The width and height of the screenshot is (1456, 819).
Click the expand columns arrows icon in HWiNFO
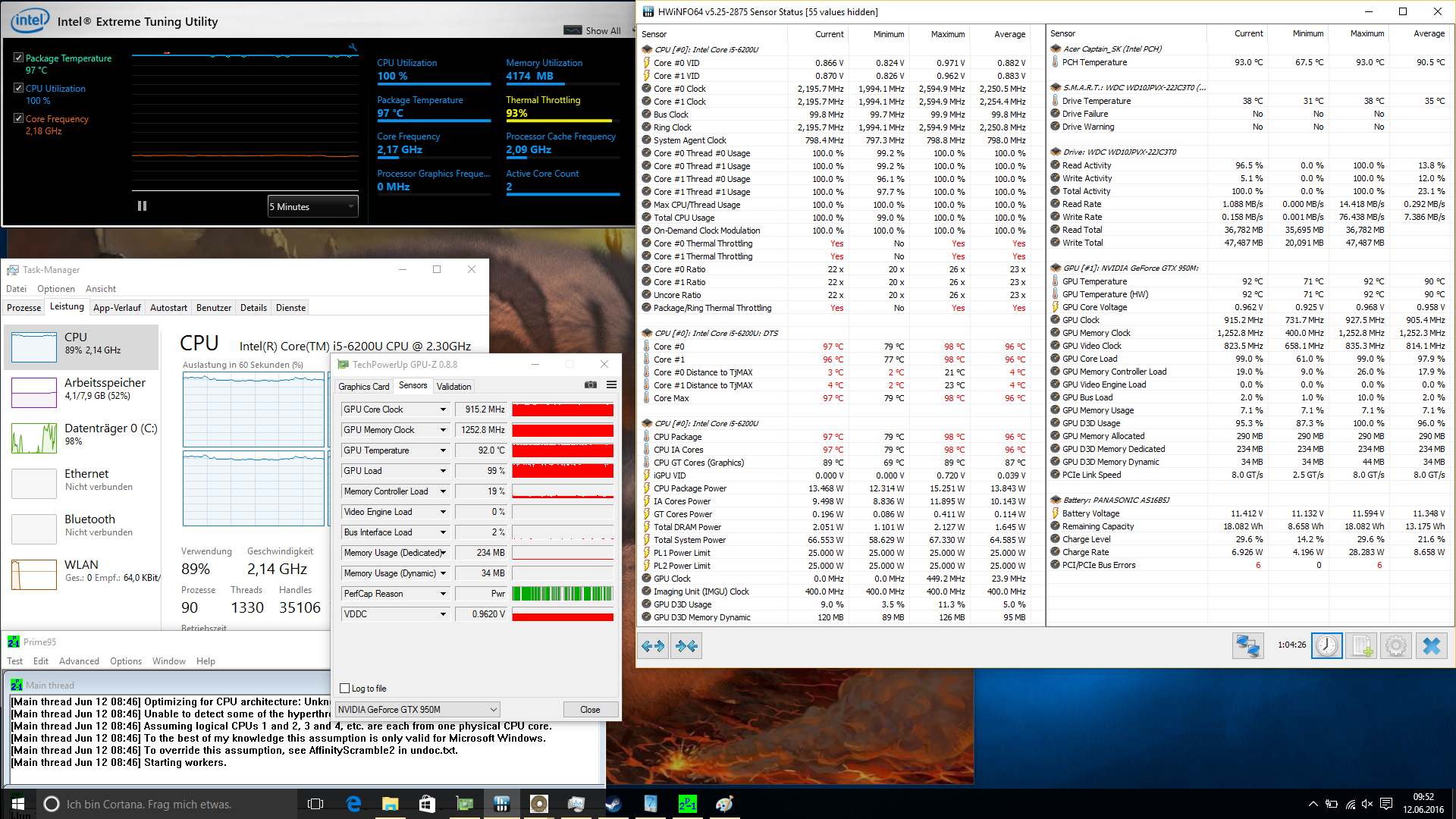click(653, 645)
